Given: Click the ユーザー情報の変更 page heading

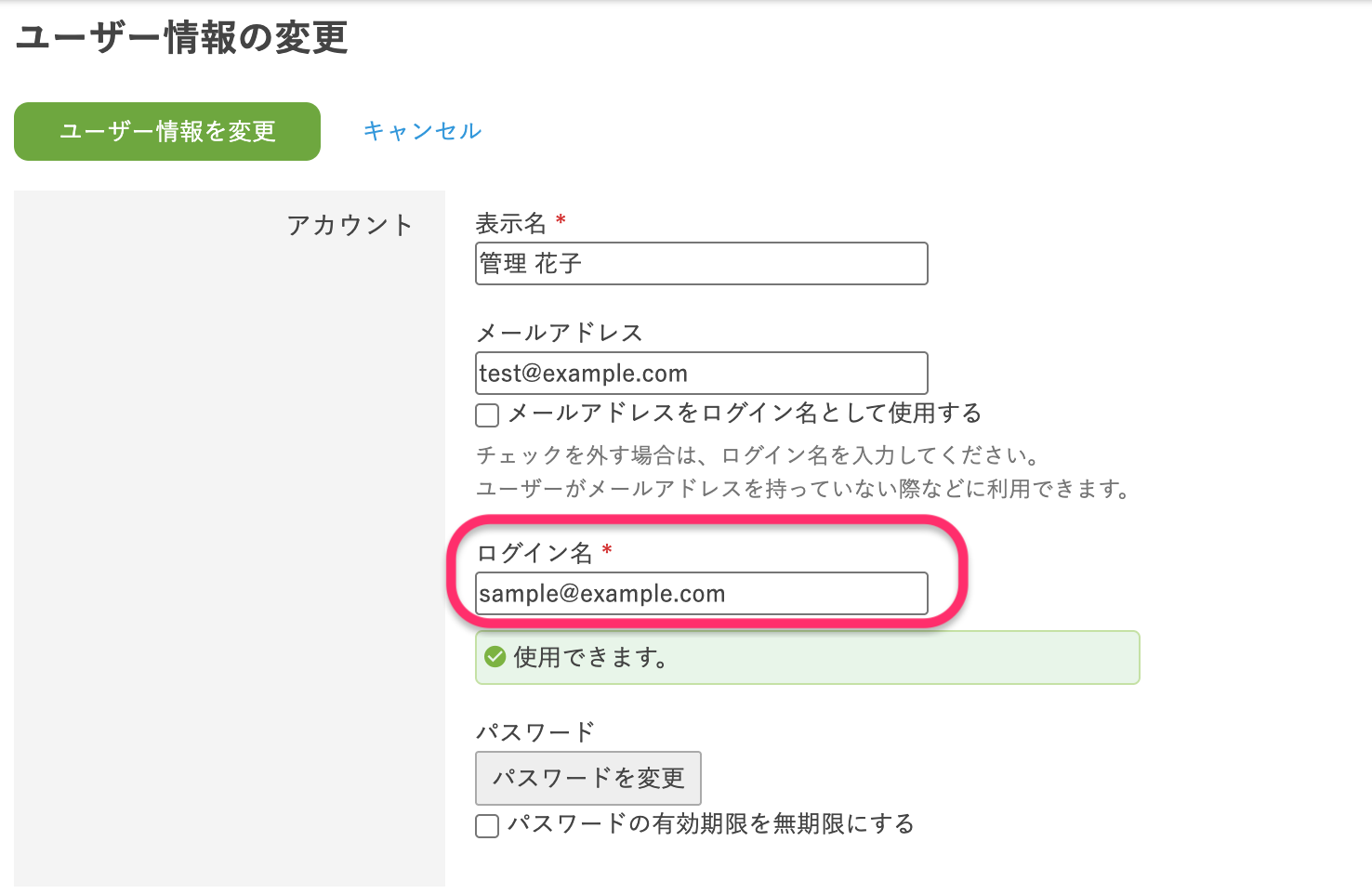Looking at the screenshot, I should coord(182,38).
